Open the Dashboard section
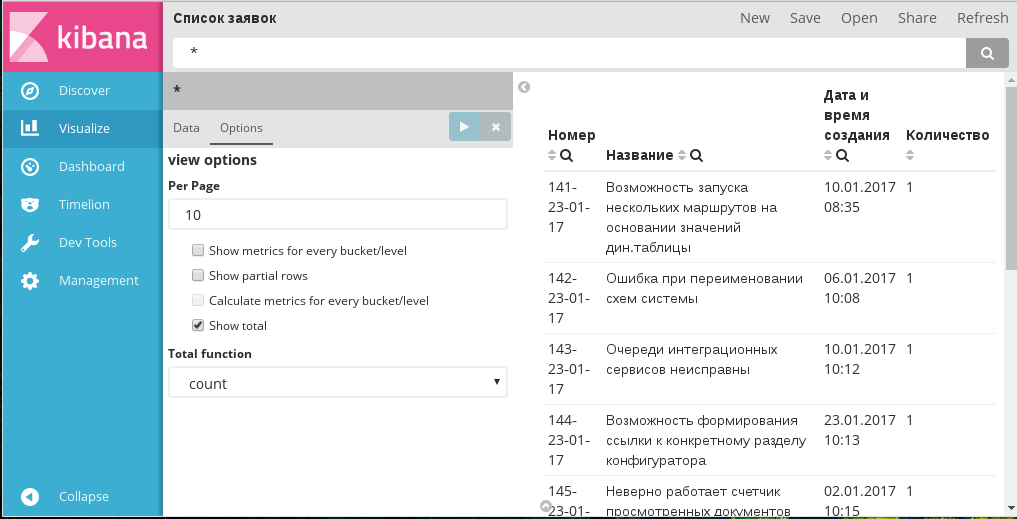Screen dimensions: 1017x519 82,167
